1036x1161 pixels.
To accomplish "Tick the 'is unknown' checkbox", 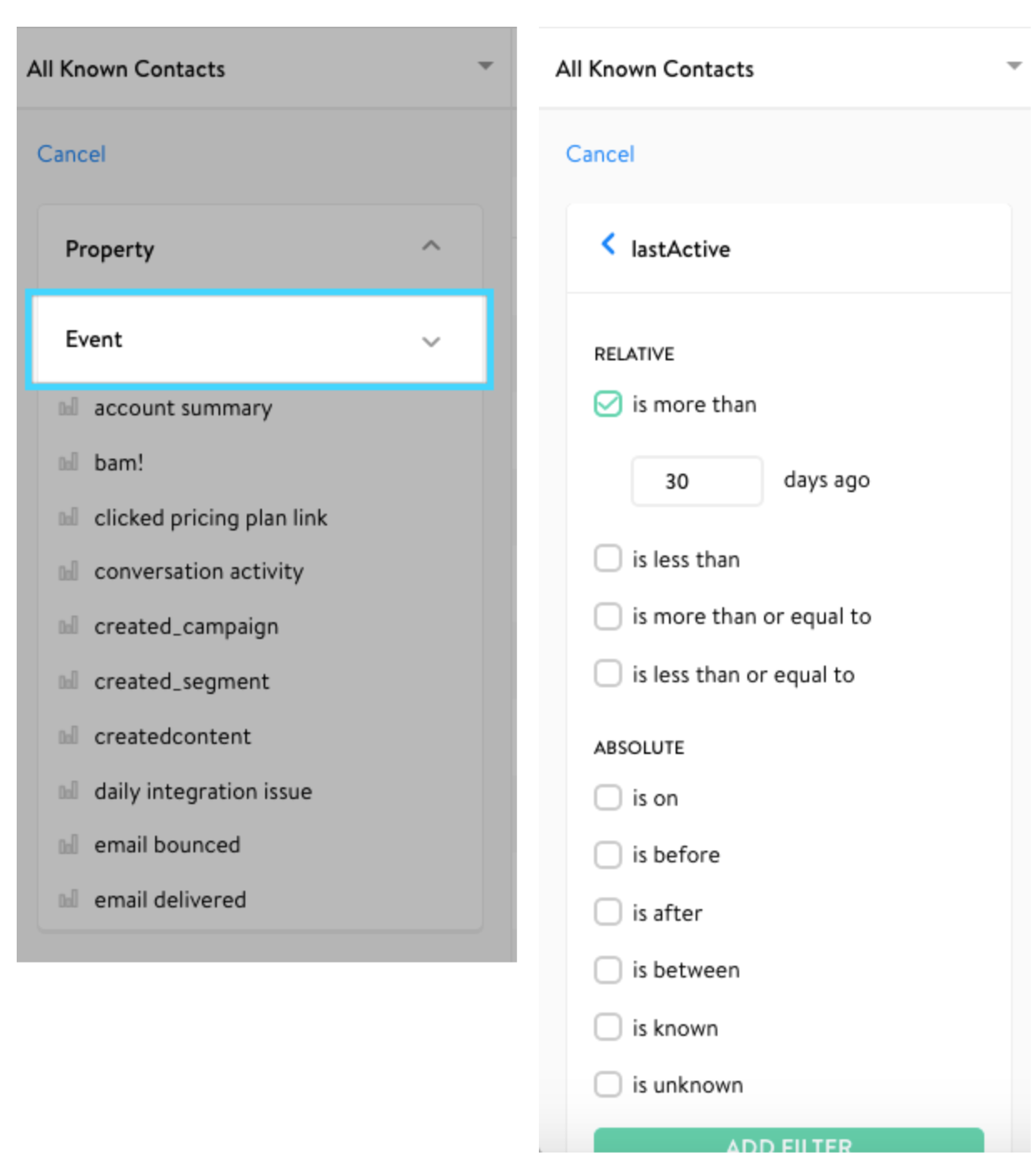I will (607, 1084).
